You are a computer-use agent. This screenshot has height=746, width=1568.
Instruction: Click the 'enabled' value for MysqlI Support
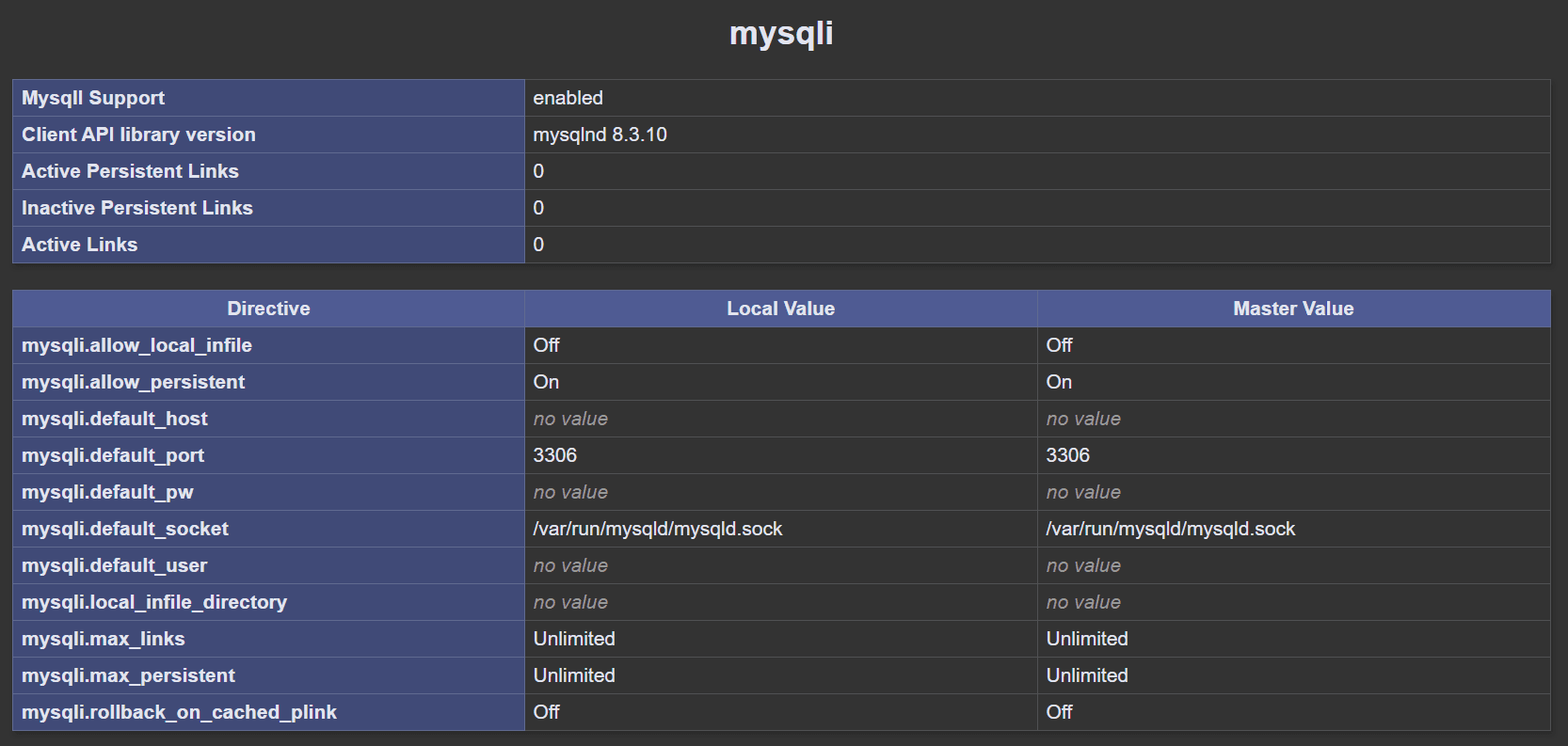click(568, 98)
